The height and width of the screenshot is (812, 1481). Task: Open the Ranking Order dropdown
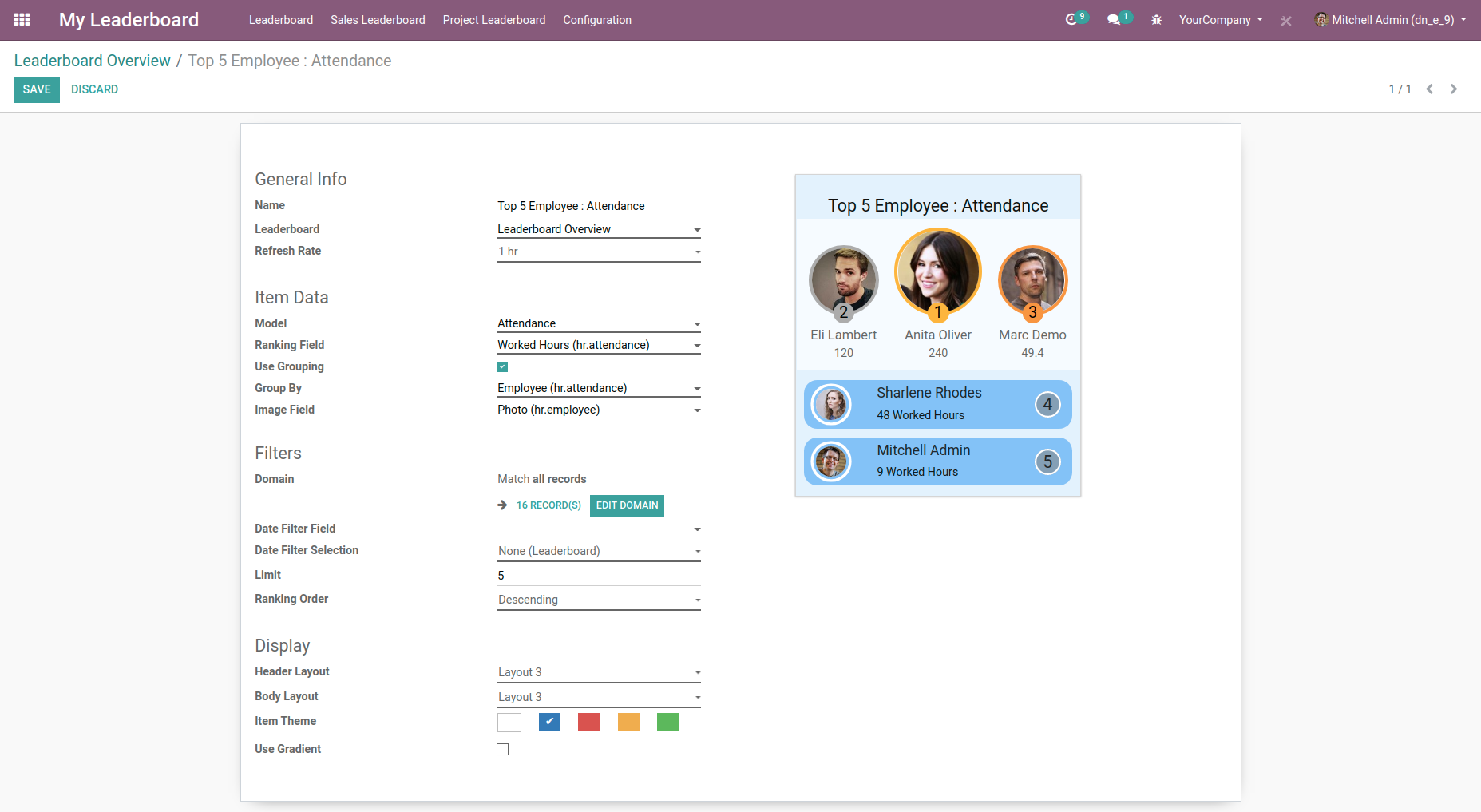(x=598, y=600)
